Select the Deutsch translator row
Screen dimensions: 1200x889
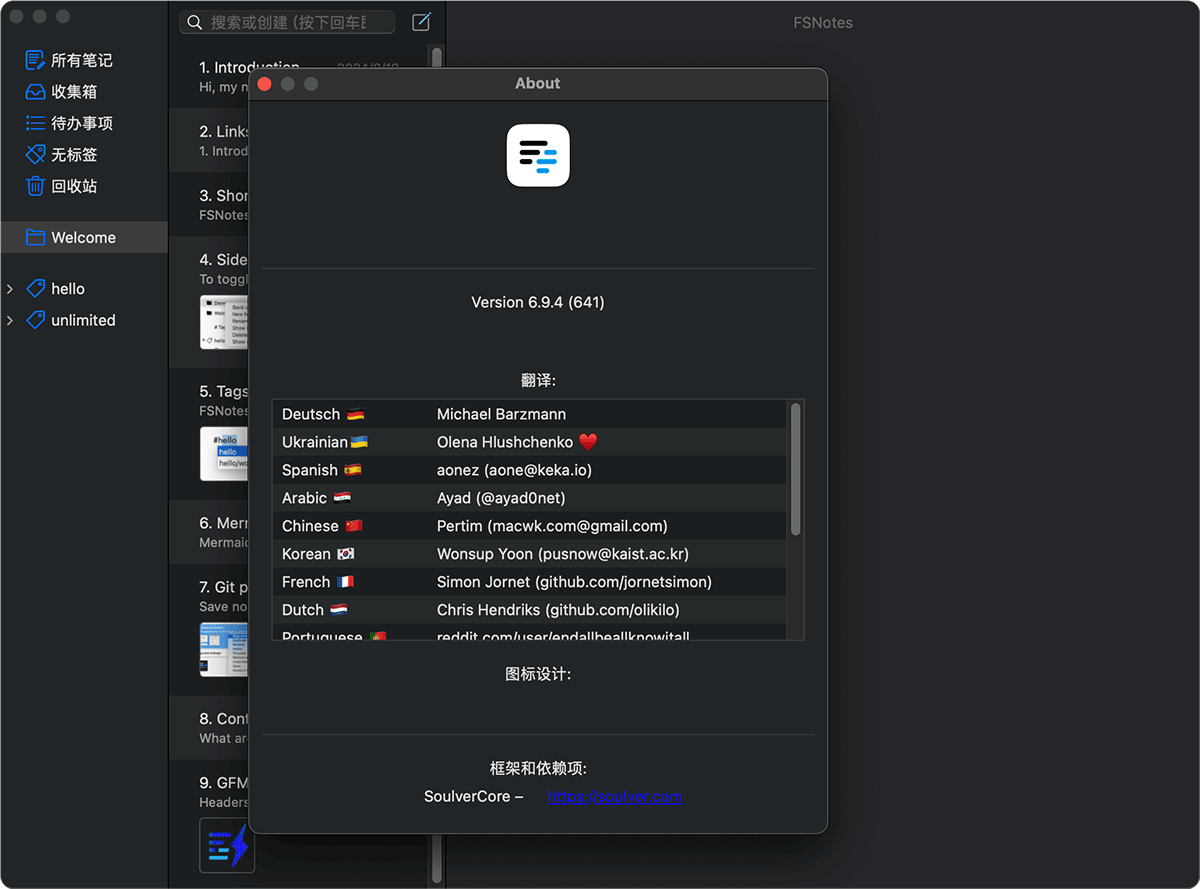pos(530,414)
